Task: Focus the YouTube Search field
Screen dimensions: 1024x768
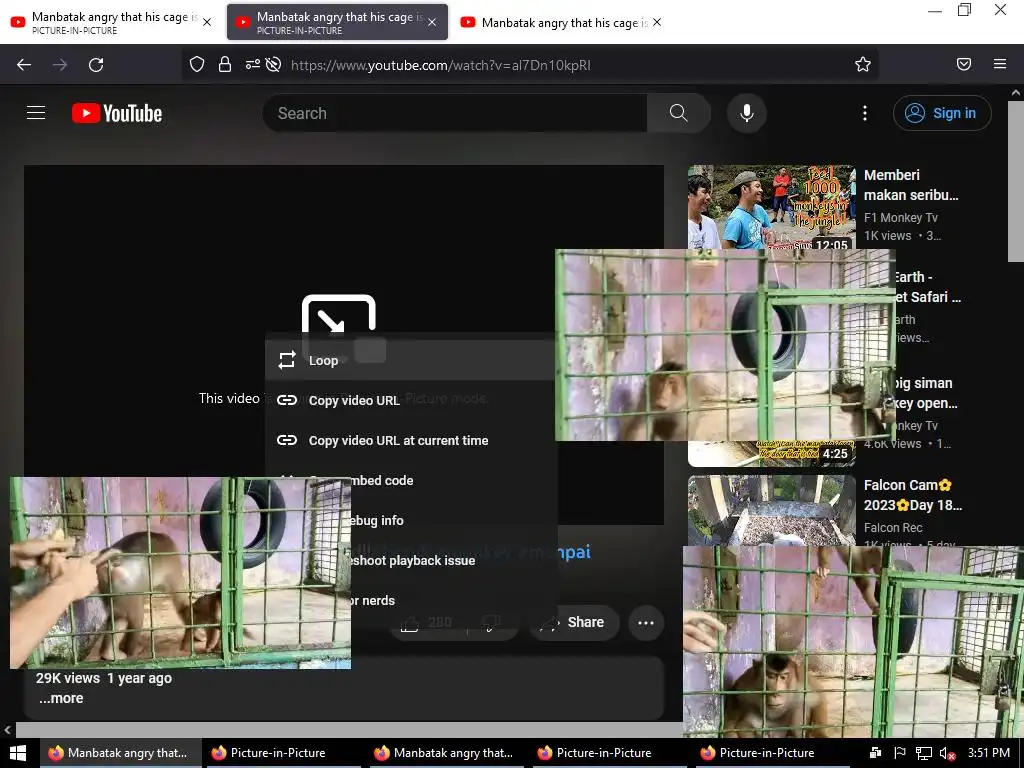Action: 455,113
